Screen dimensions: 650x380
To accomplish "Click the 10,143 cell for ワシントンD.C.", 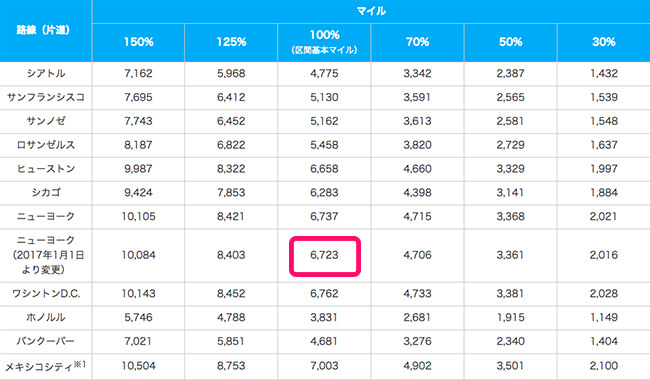I will [138, 294].
